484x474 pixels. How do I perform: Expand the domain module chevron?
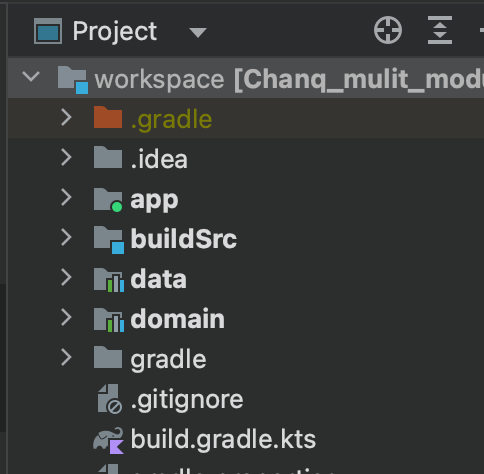[x=67, y=317]
